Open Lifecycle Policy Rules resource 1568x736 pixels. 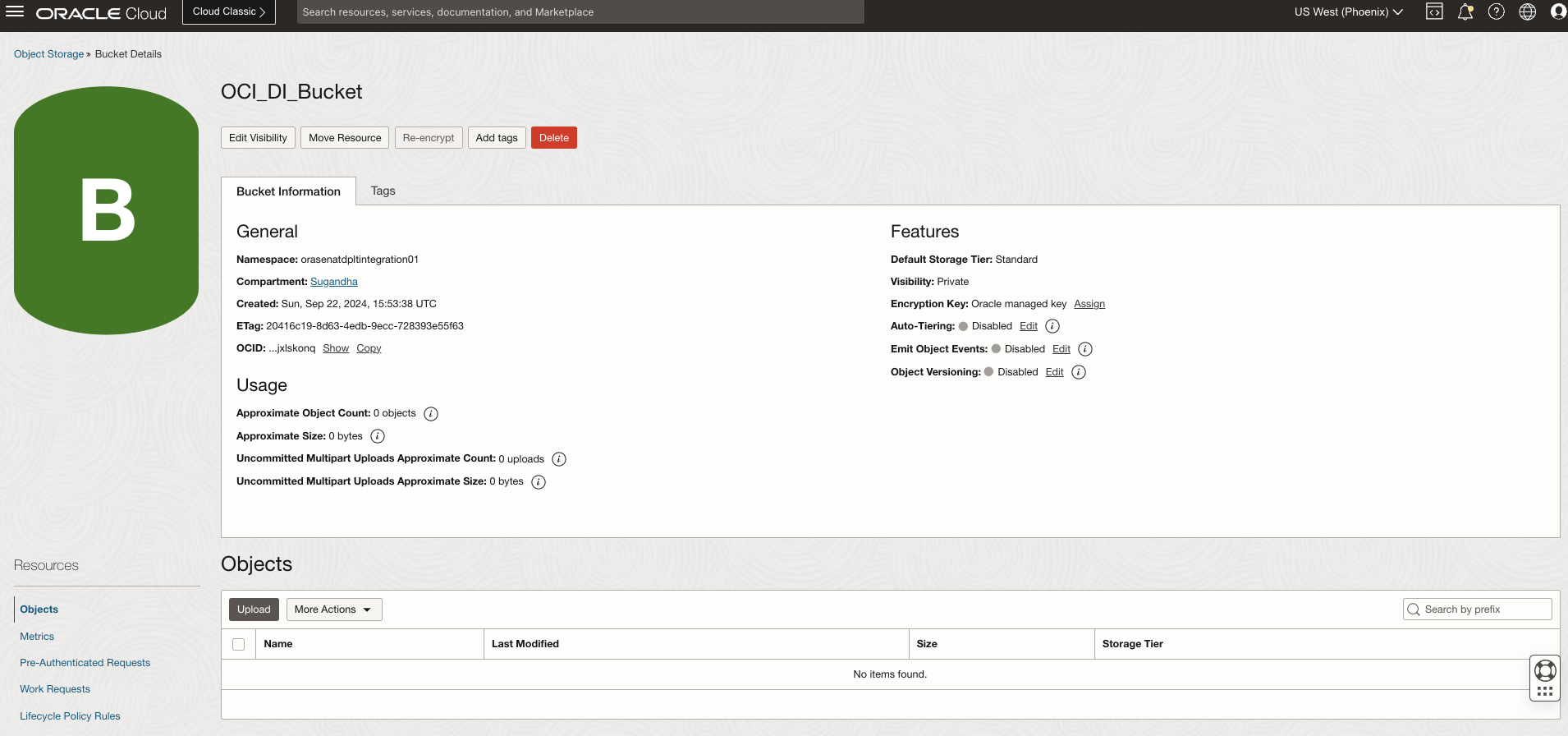pyautogui.click(x=70, y=716)
